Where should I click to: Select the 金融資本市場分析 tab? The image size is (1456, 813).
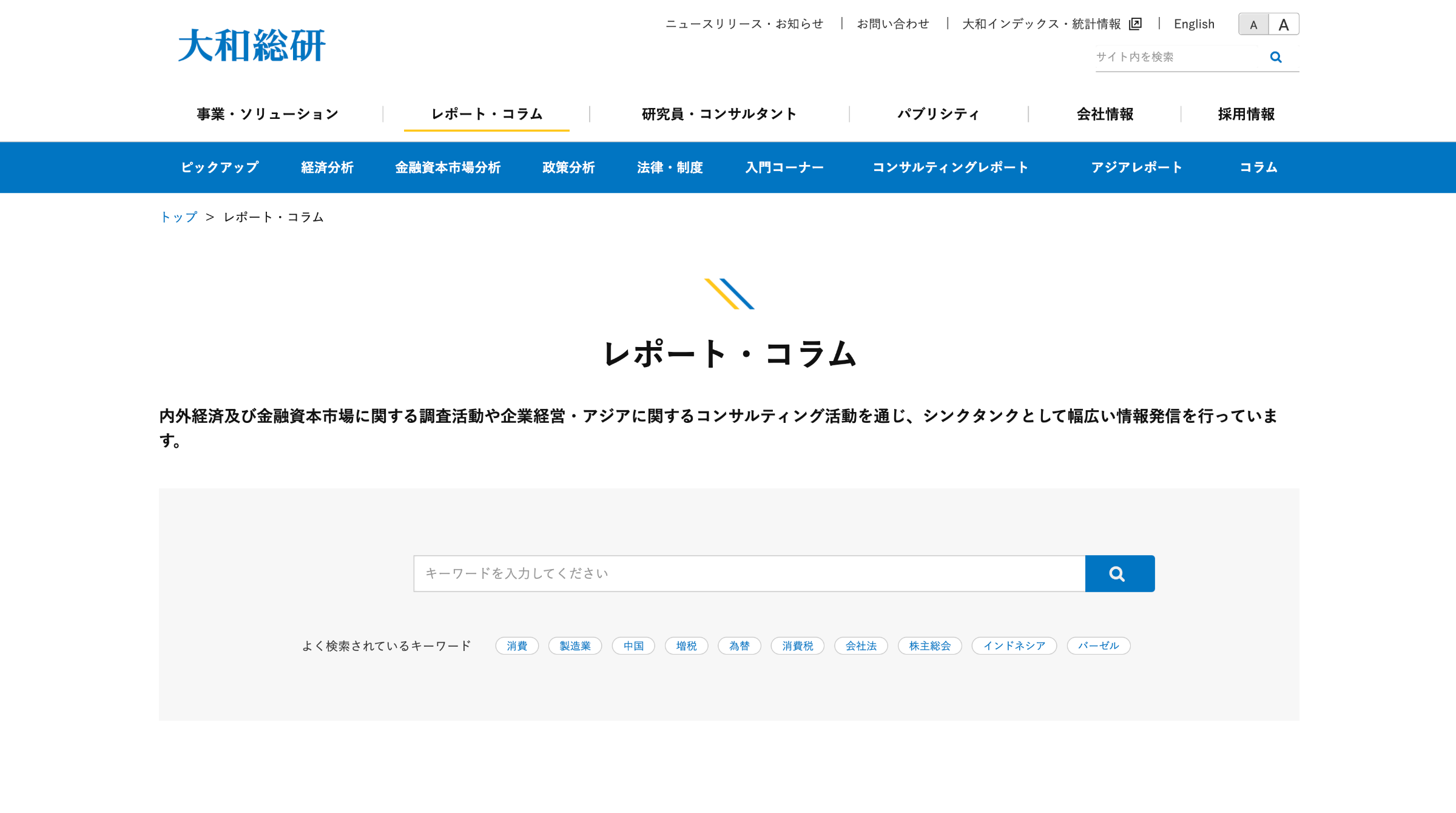click(448, 167)
